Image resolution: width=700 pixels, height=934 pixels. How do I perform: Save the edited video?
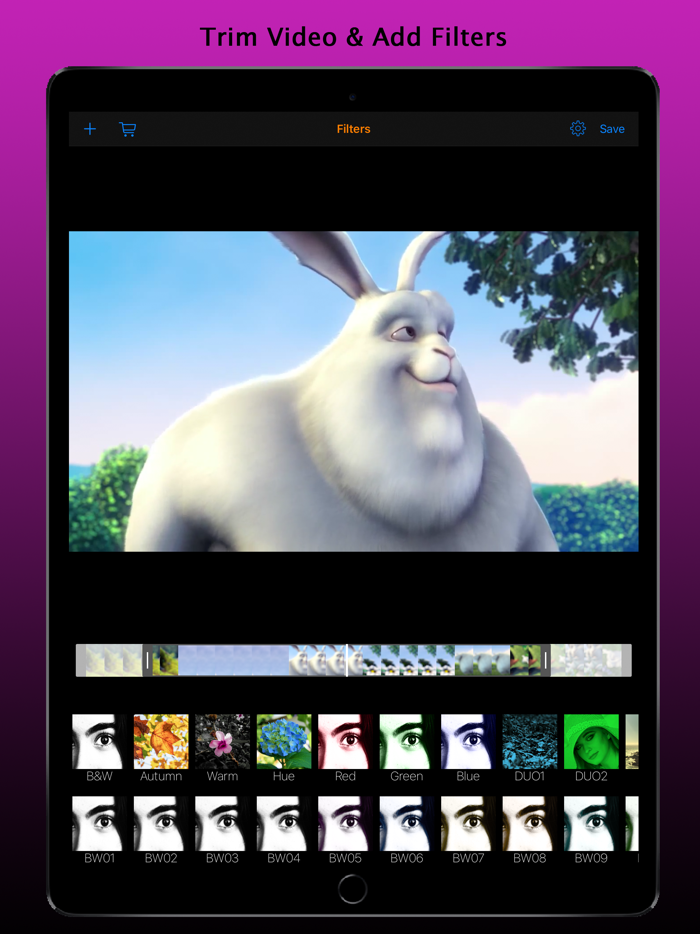pyautogui.click(x=612, y=129)
